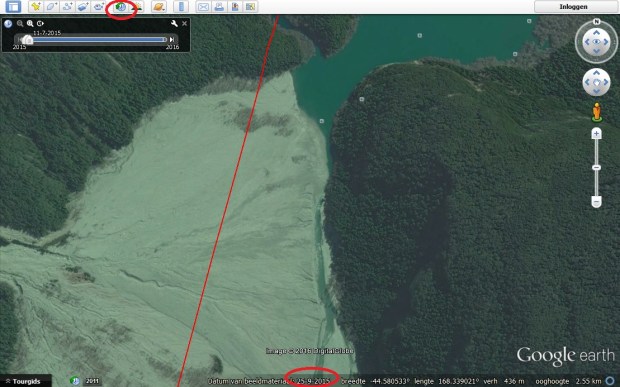Toggle historical imagery clock in toolbar
This screenshot has width=620, height=387.
pyautogui.click(x=121, y=7)
